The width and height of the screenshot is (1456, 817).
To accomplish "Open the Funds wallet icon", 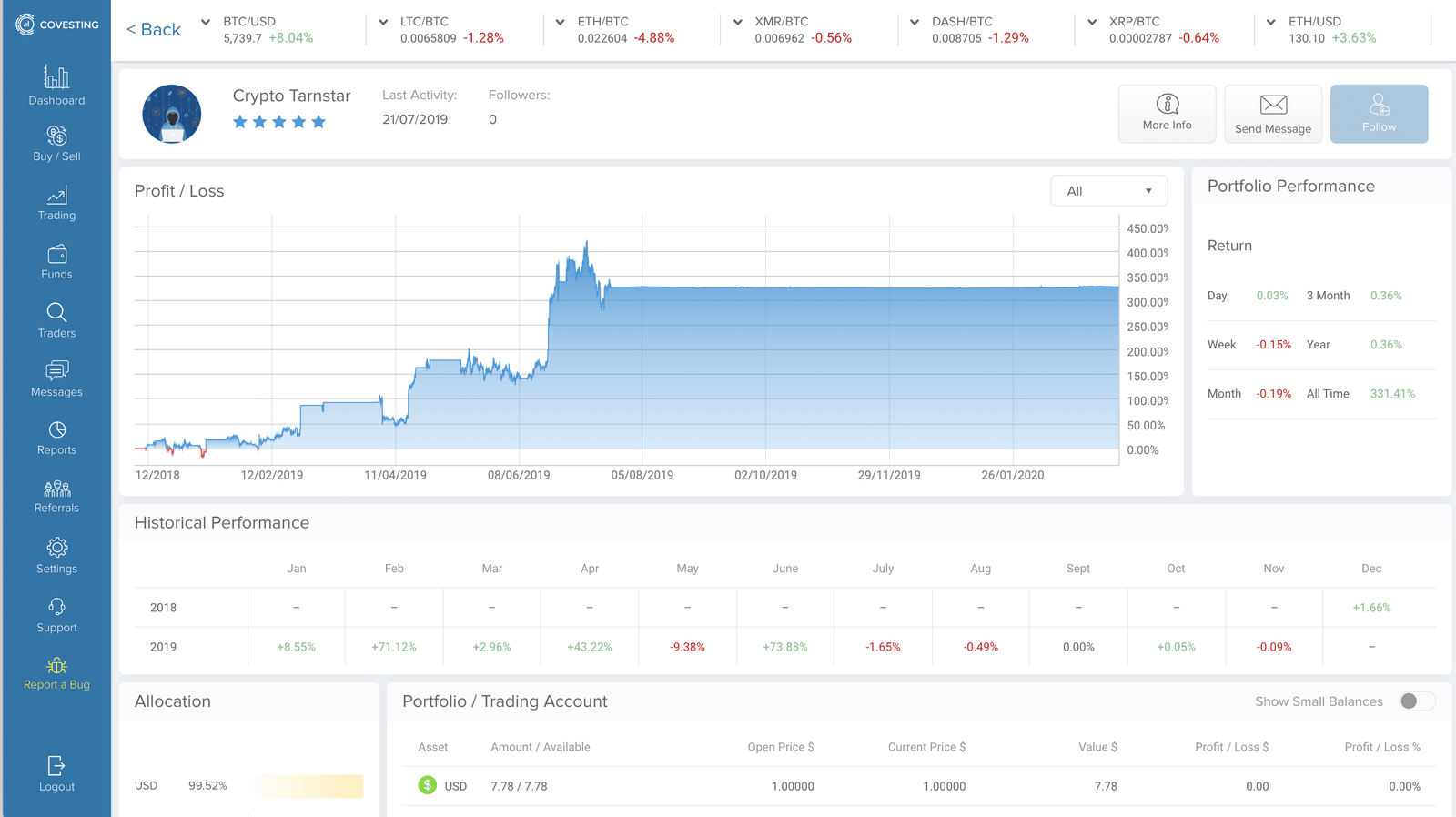I will (x=56, y=255).
